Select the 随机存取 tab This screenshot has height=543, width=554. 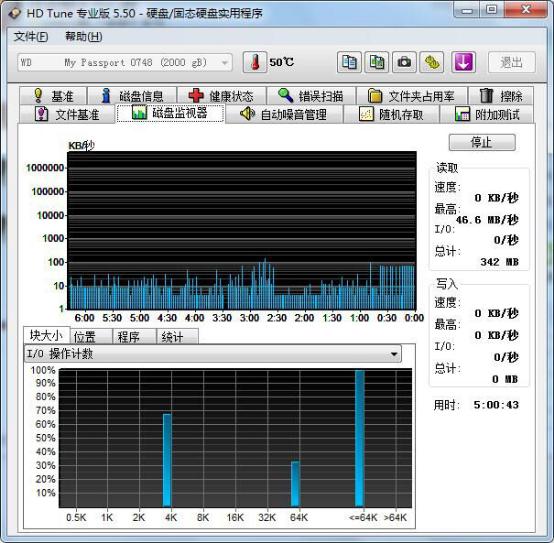pos(391,114)
